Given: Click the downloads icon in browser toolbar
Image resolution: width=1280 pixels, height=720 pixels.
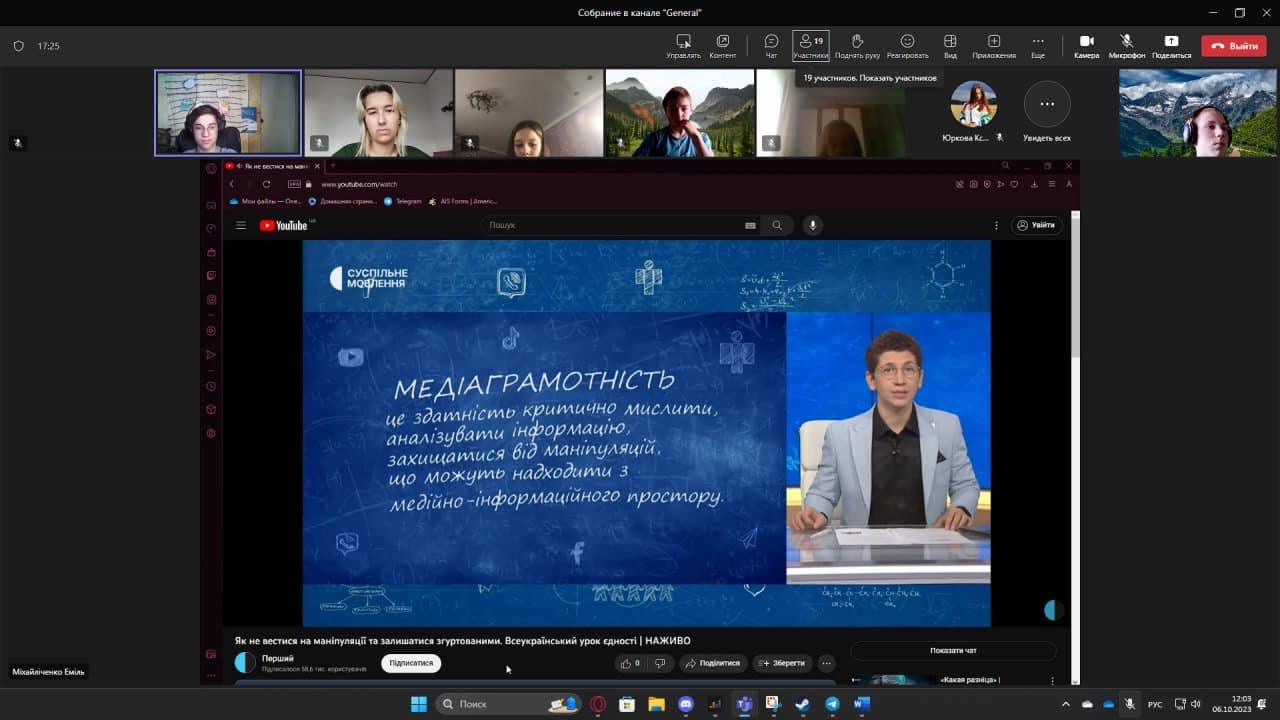Looking at the screenshot, I should pos(1034,184).
